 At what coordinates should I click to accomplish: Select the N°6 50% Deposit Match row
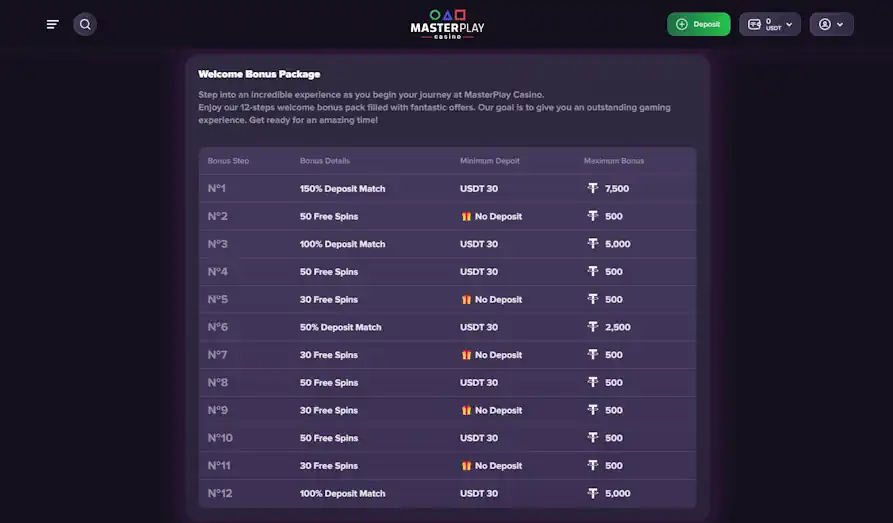tap(447, 327)
